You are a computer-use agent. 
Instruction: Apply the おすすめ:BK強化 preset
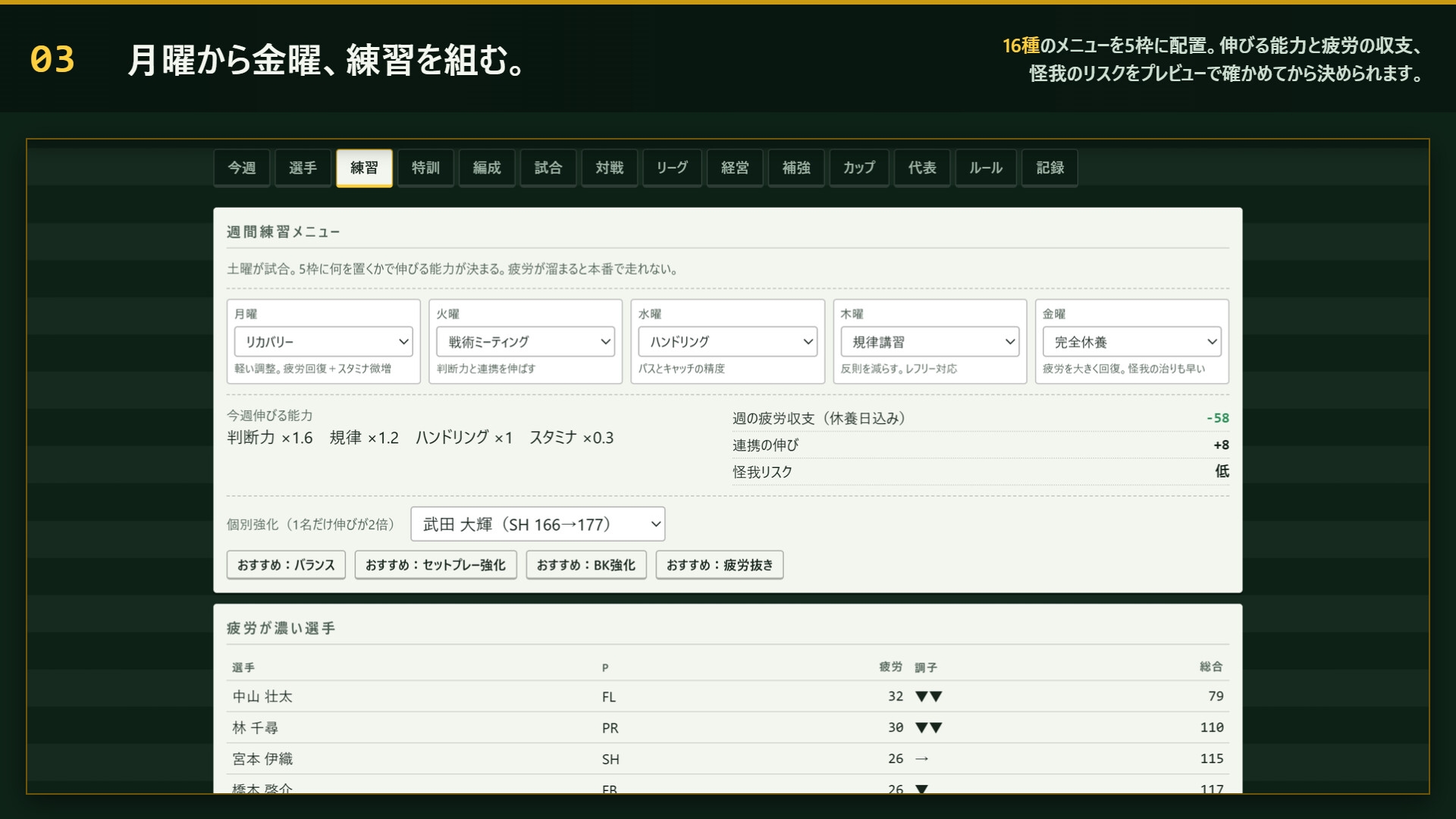pyautogui.click(x=586, y=565)
